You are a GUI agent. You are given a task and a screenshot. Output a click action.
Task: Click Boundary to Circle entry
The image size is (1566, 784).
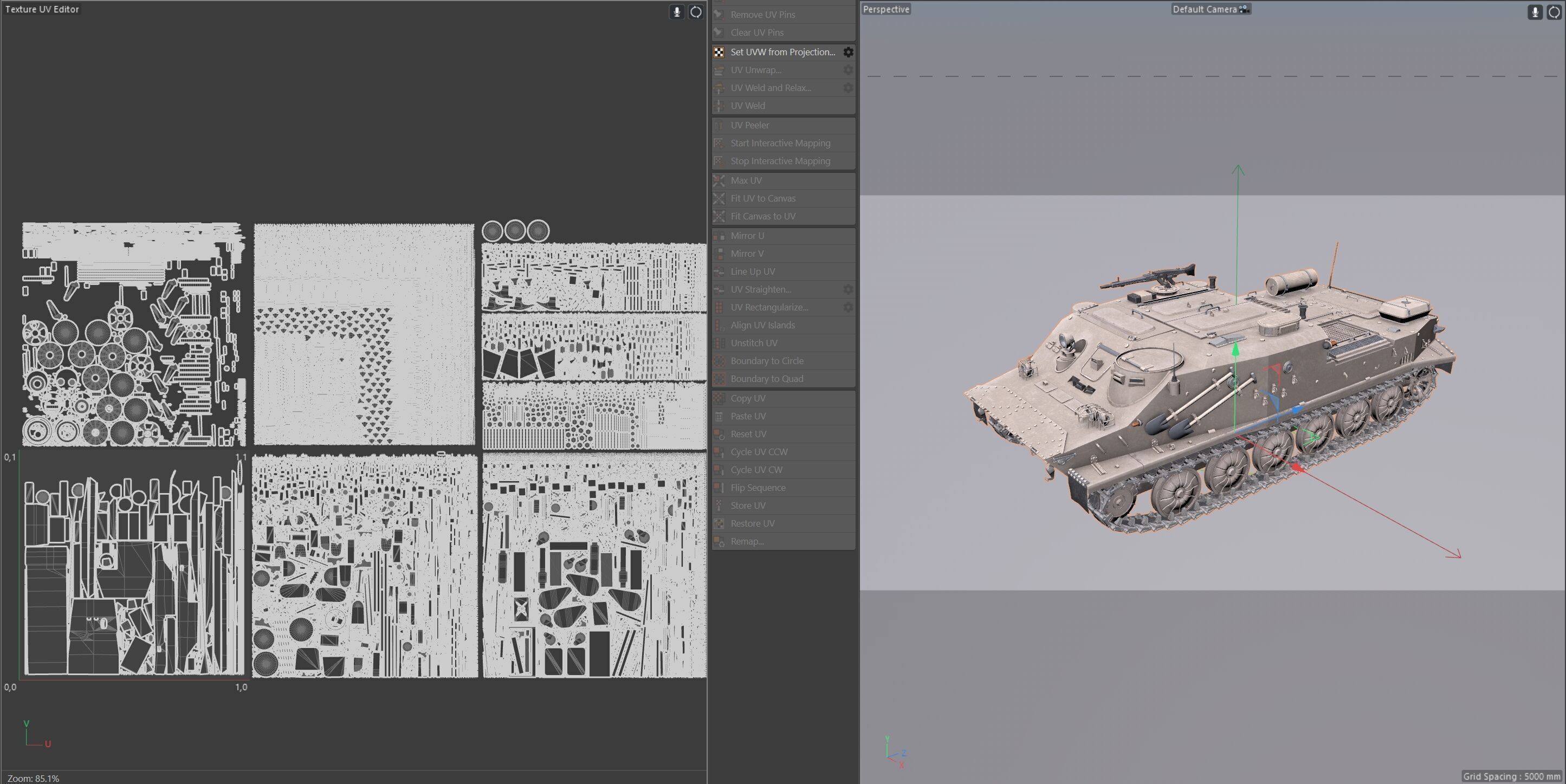767,361
